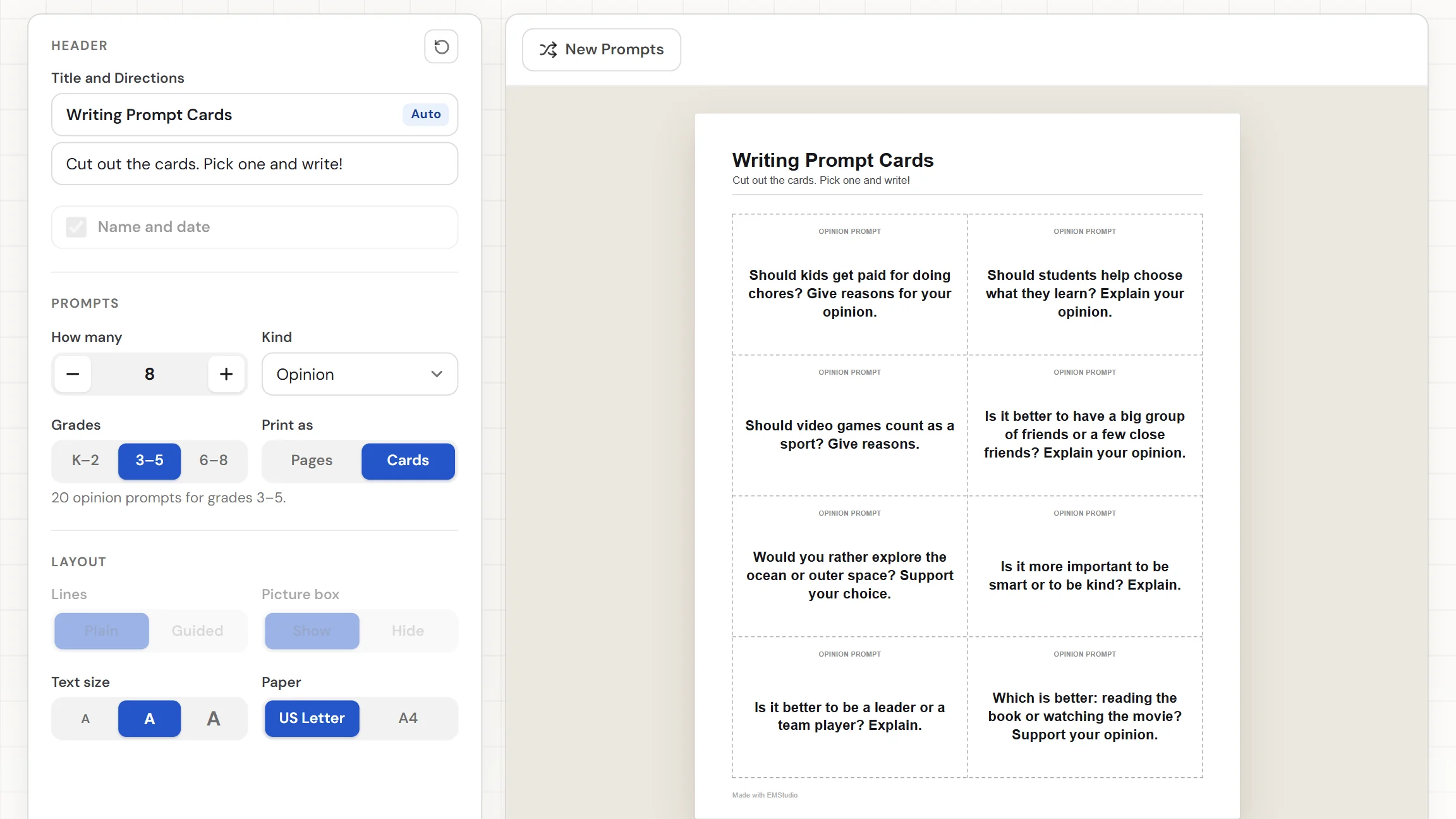Screen dimensions: 1456x819
Task: Edit the directions text field
Action: [x=255, y=164]
